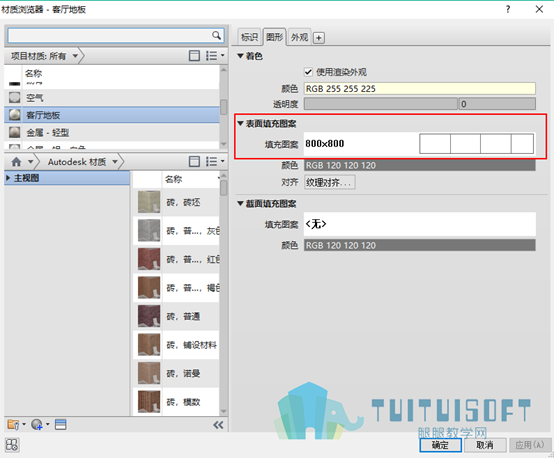
Task: Toggle 使用渲染外观 checkbox
Action: (x=308, y=72)
